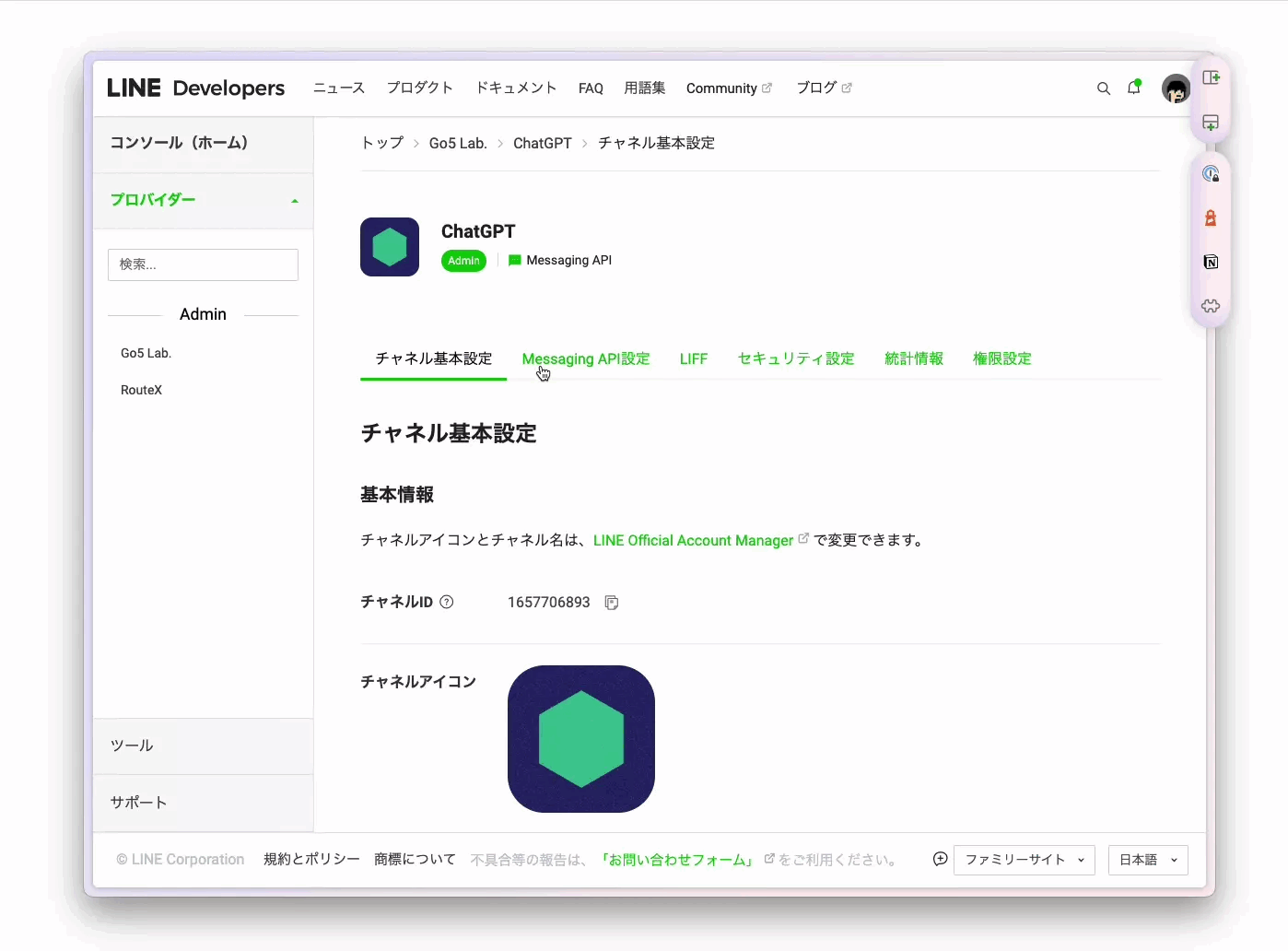Go to Go5 Lab. breadcrumb
The width and height of the screenshot is (1288, 951).
click(x=458, y=143)
